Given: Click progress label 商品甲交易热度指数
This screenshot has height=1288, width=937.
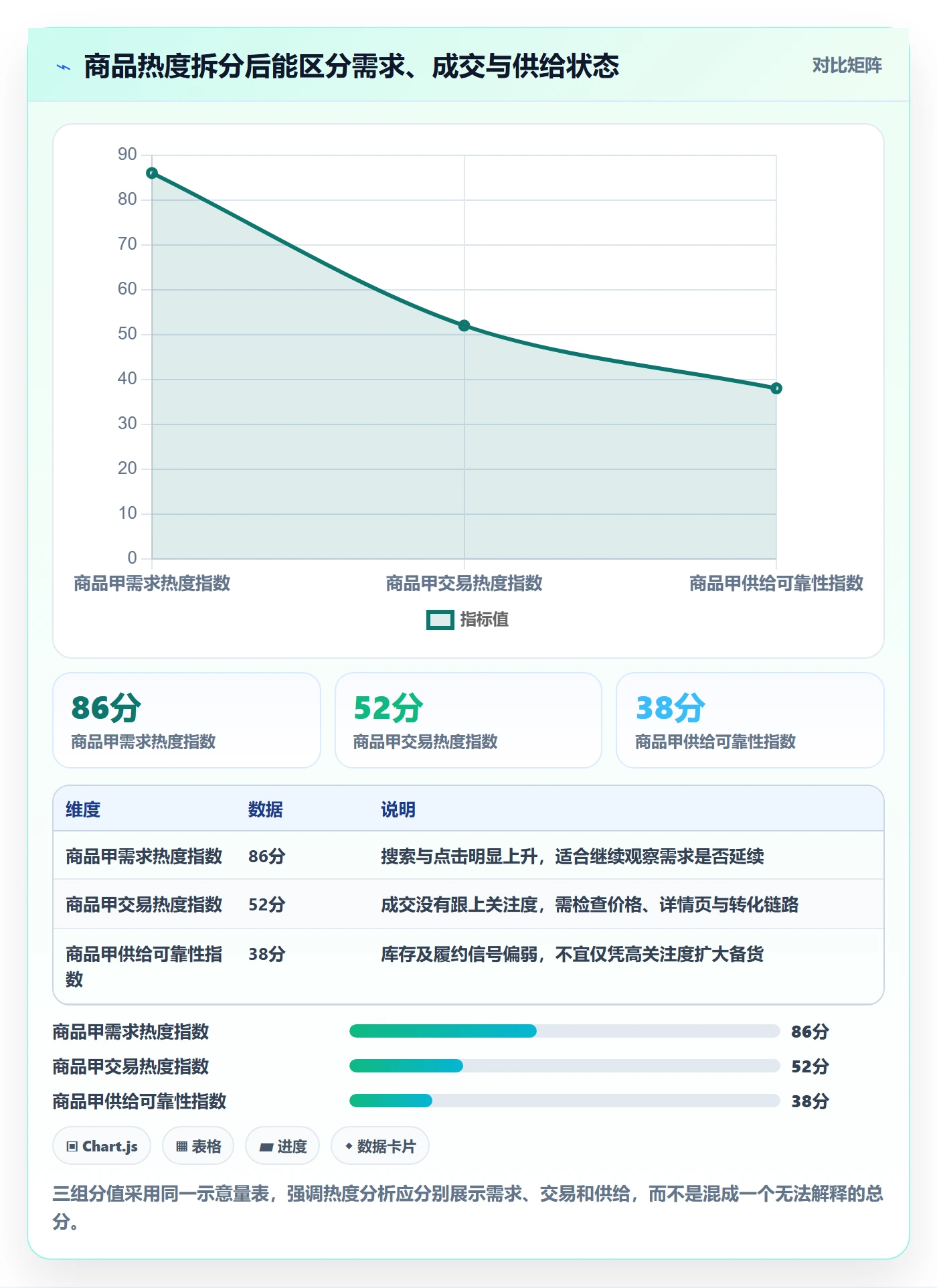Looking at the screenshot, I should [131, 1066].
